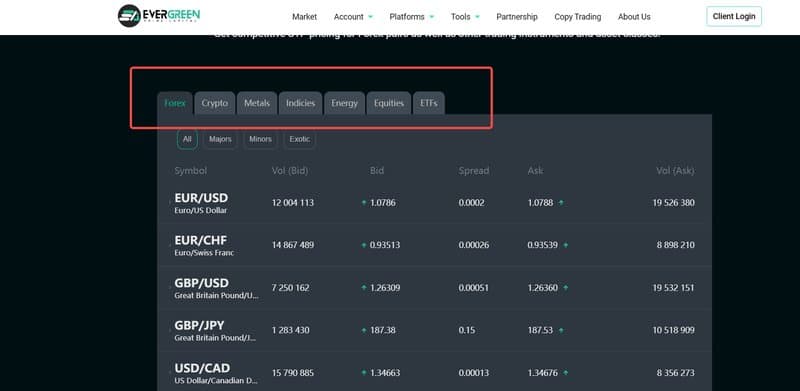Viewport: 800px width, 391px height.
Task: Filter pairs by Majors
Action: pyautogui.click(x=220, y=139)
